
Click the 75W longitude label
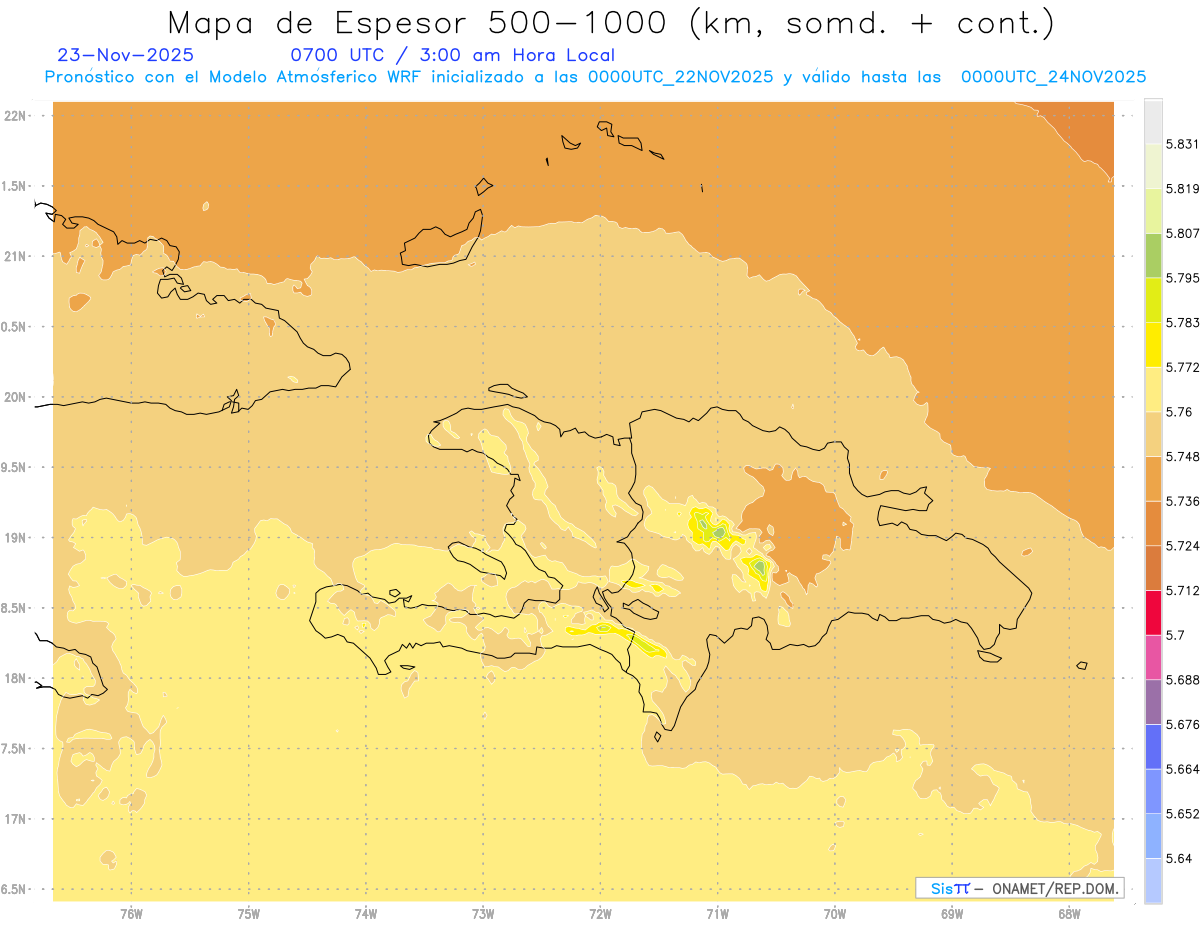(x=249, y=914)
